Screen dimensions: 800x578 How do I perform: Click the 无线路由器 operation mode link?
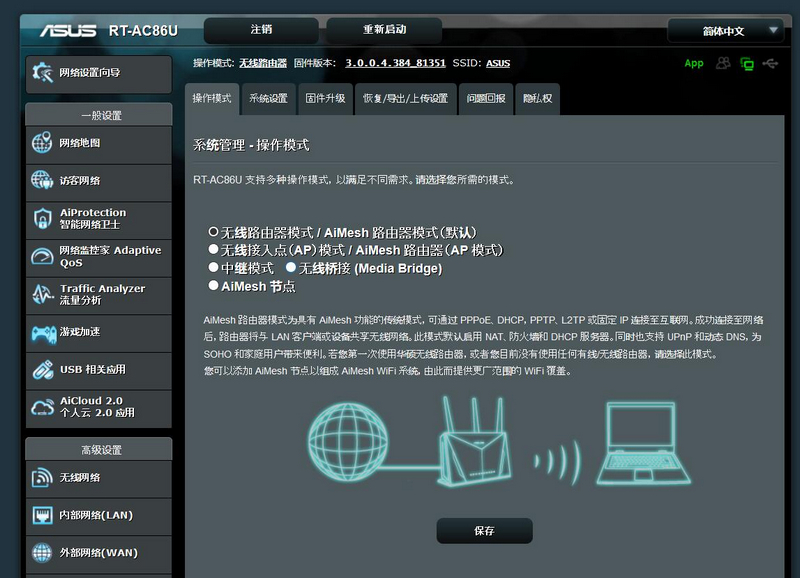click(x=263, y=63)
